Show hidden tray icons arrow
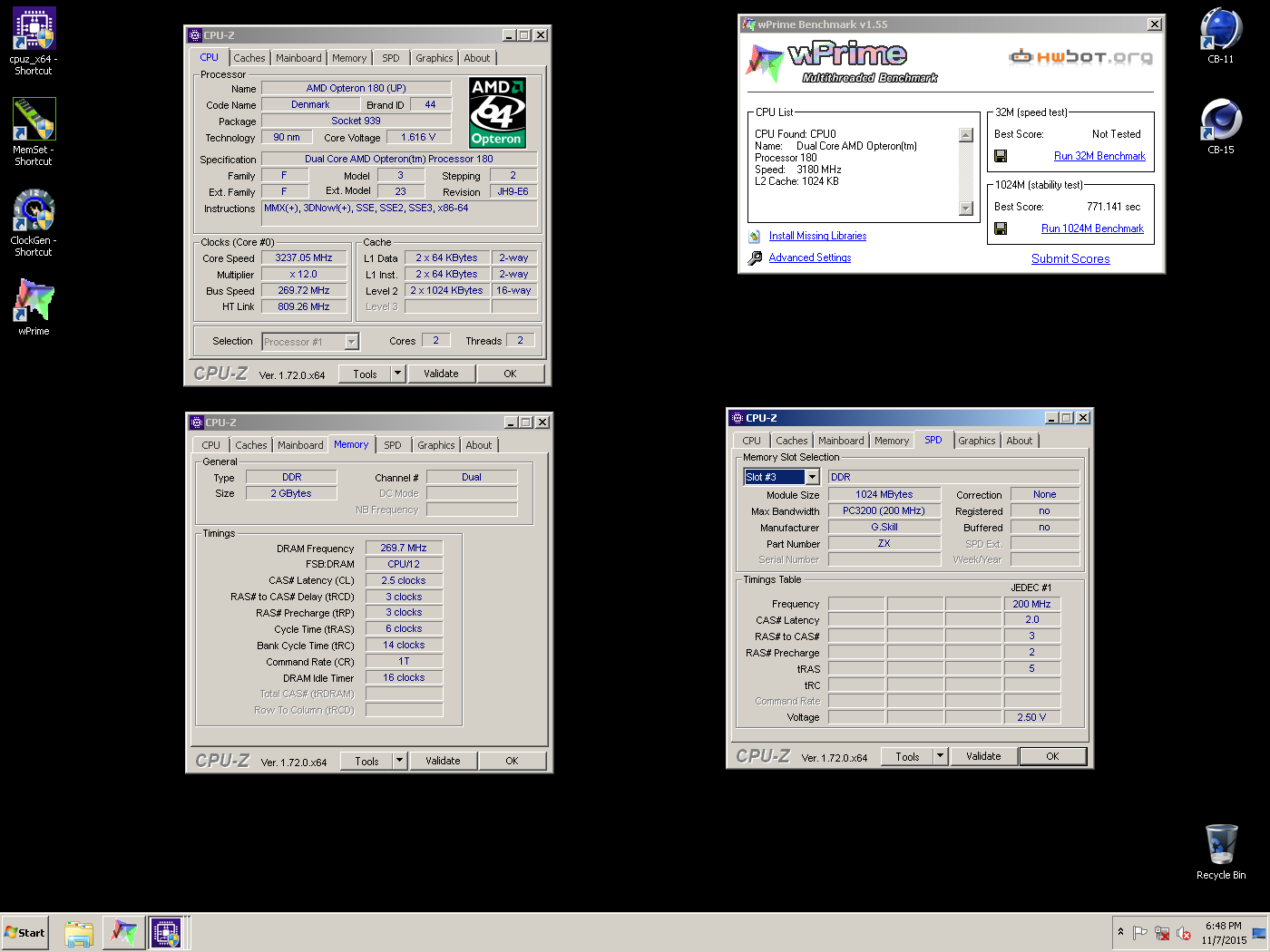1270x952 pixels. click(x=1121, y=932)
